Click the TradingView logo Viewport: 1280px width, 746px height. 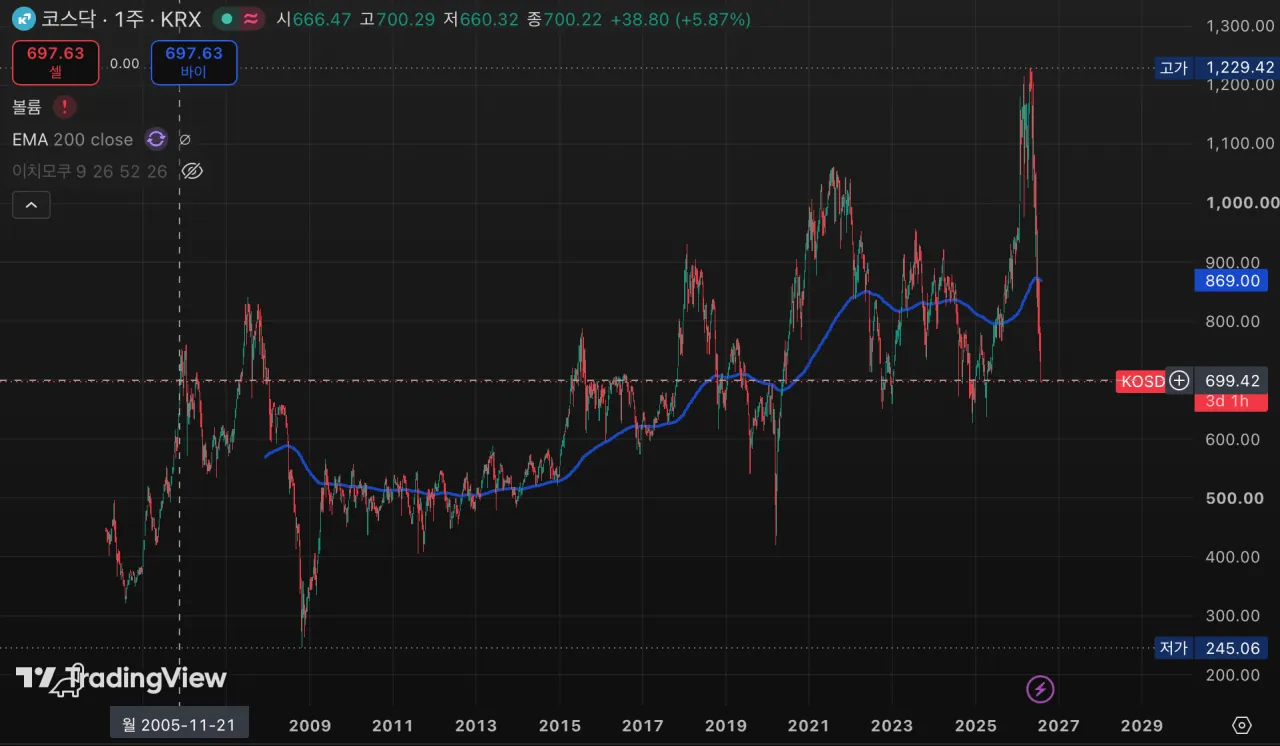point(121,680)
